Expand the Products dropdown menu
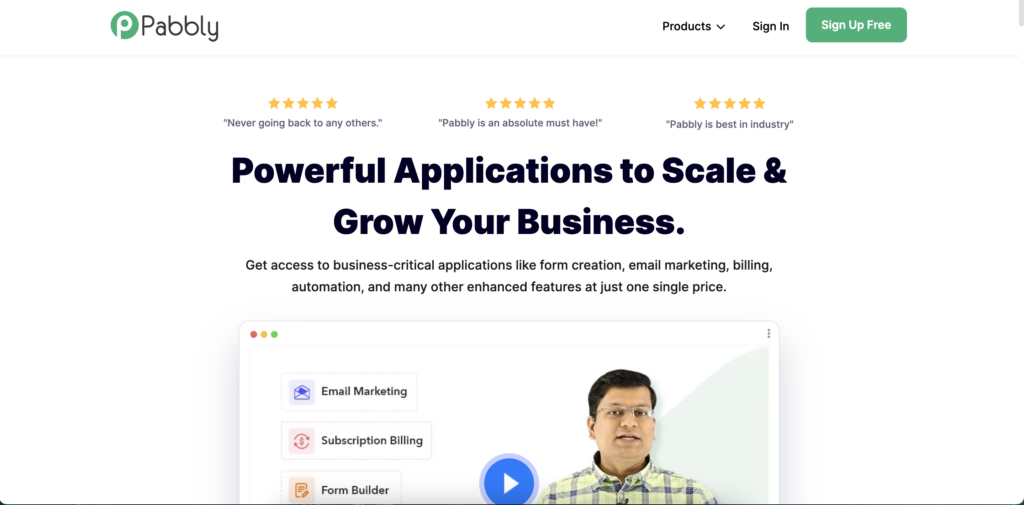 694,26
